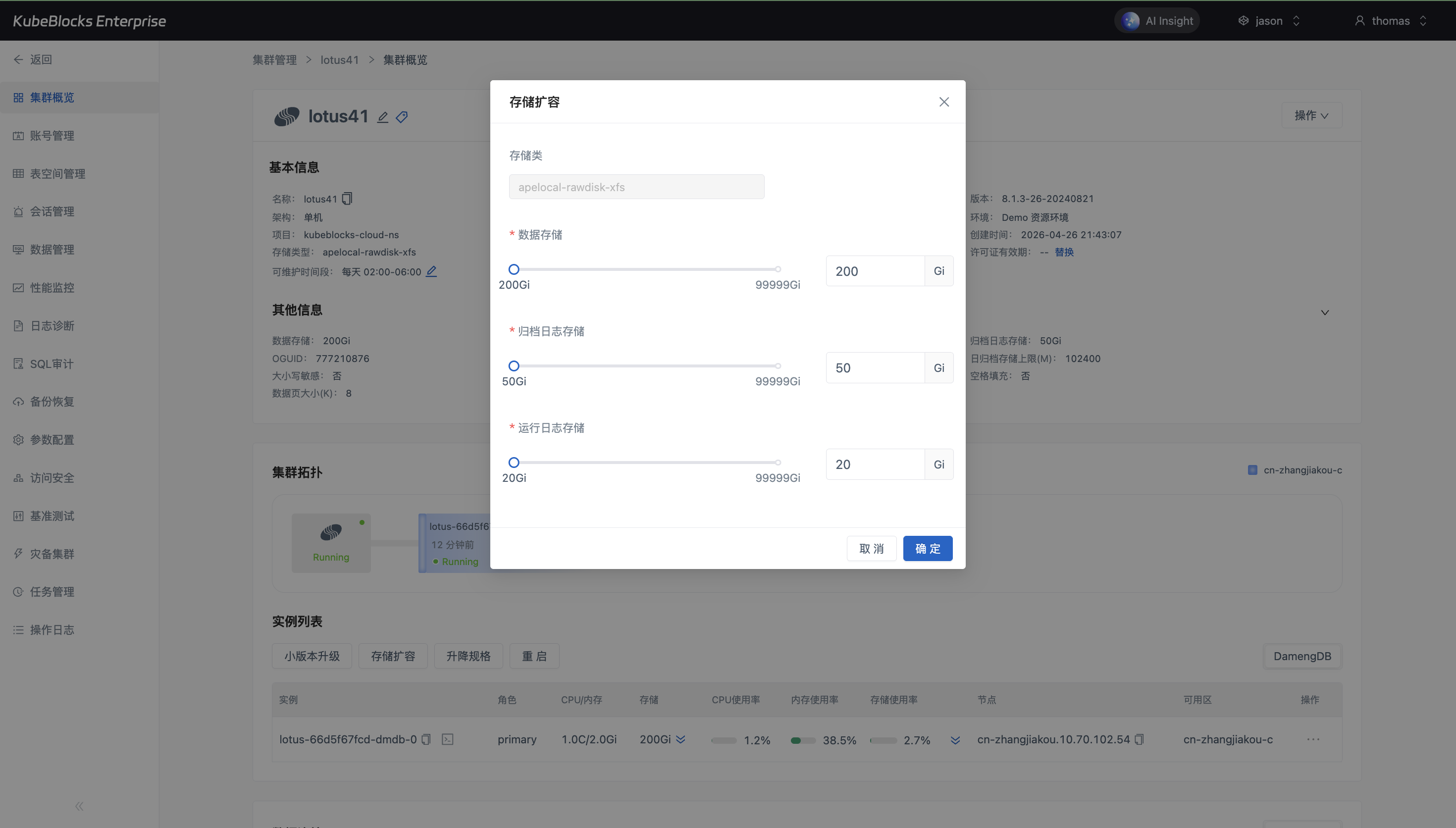Click the 数据存储 slider handle
The height and width of the screenshot is (828, 1456).
tap(514, 269)
